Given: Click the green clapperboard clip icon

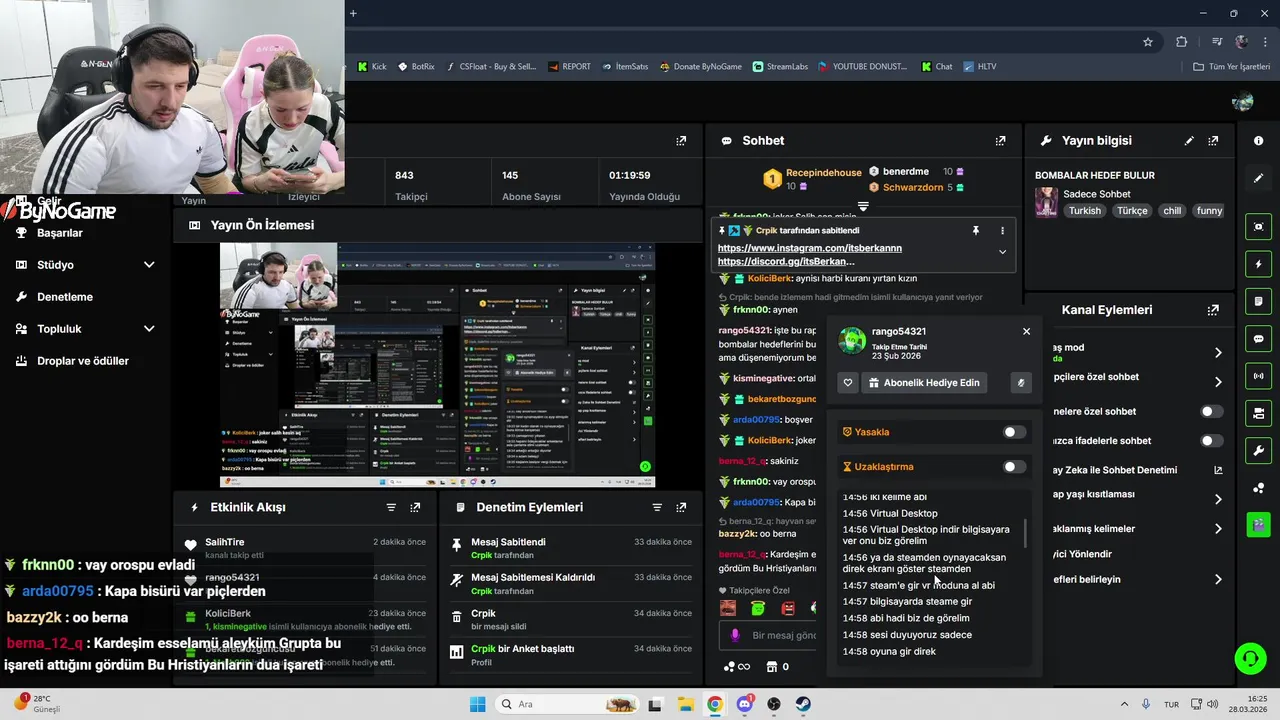Looking at the screenshot, I should [x=1258, y=523].
